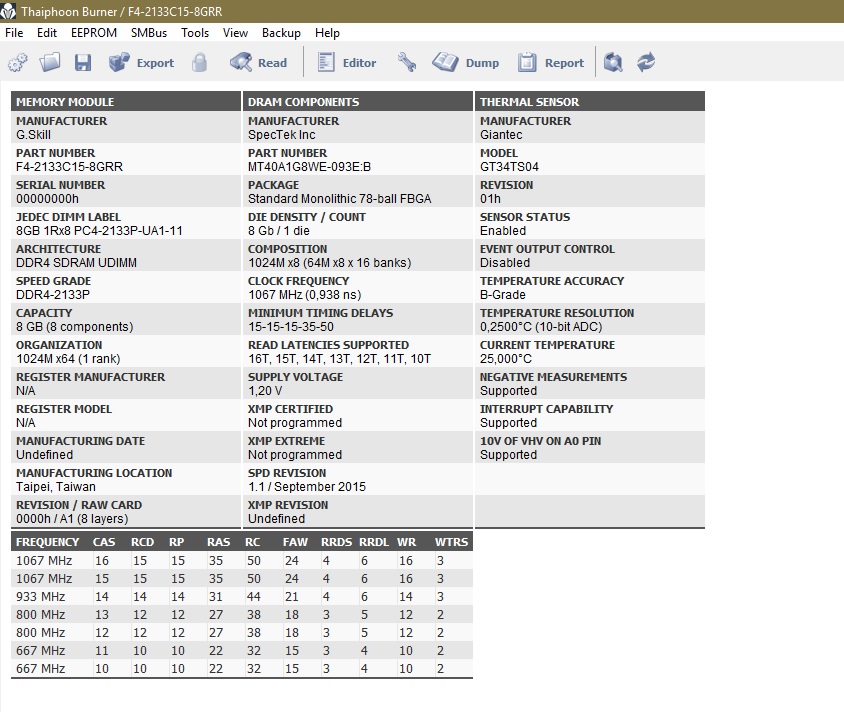Click the Thaiphoon Burner title bar icon
Image resolution: width=844 pixels, height=712 pixels.
(8, 11)
